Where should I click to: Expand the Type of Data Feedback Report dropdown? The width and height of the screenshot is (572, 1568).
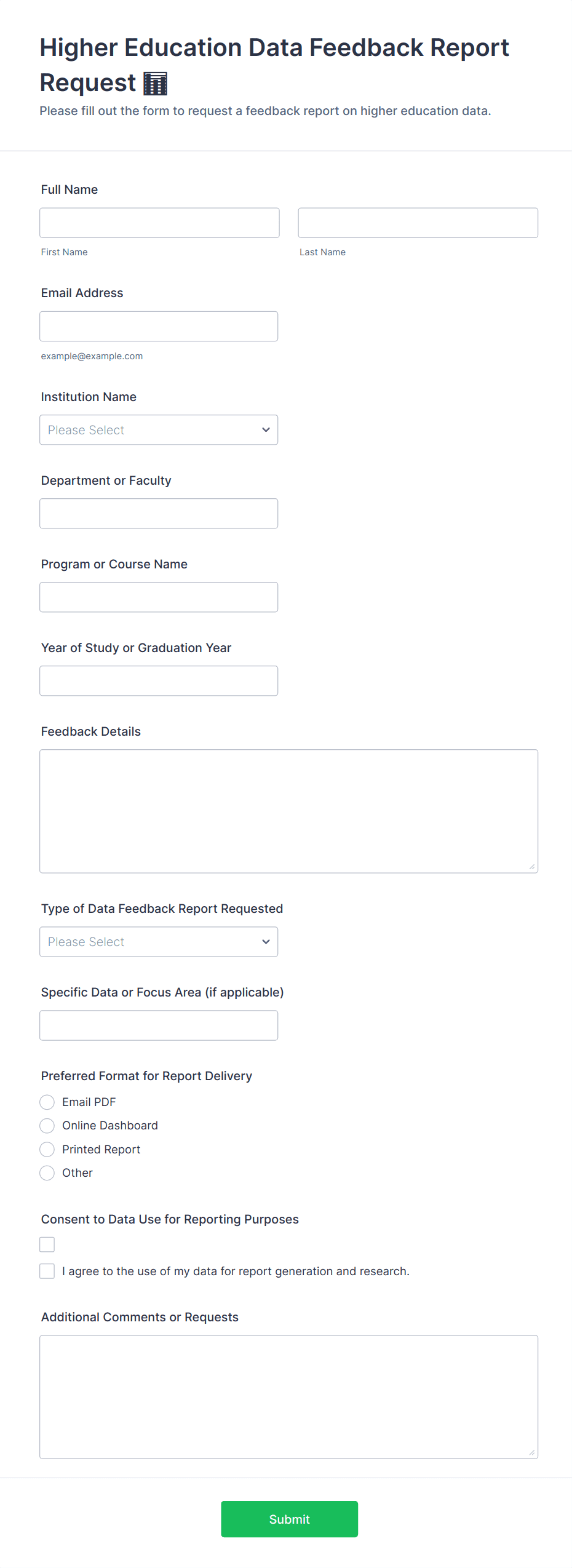tap(159, 942)
